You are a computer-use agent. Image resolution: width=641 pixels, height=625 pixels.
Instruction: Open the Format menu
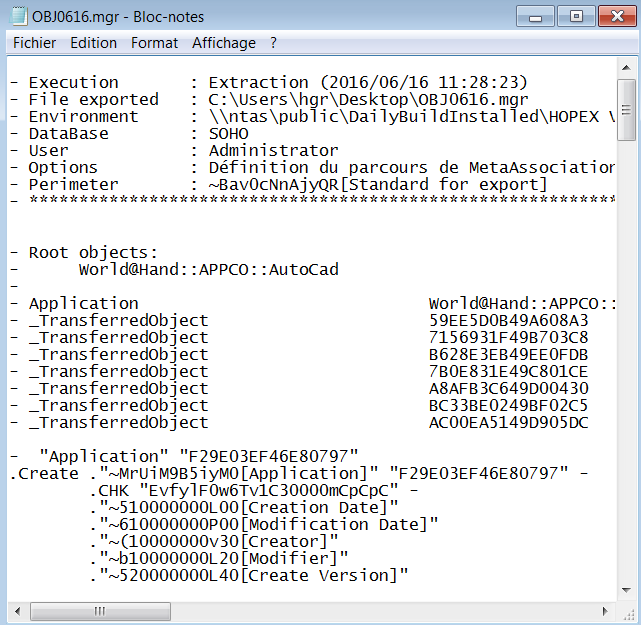[154, 43]
